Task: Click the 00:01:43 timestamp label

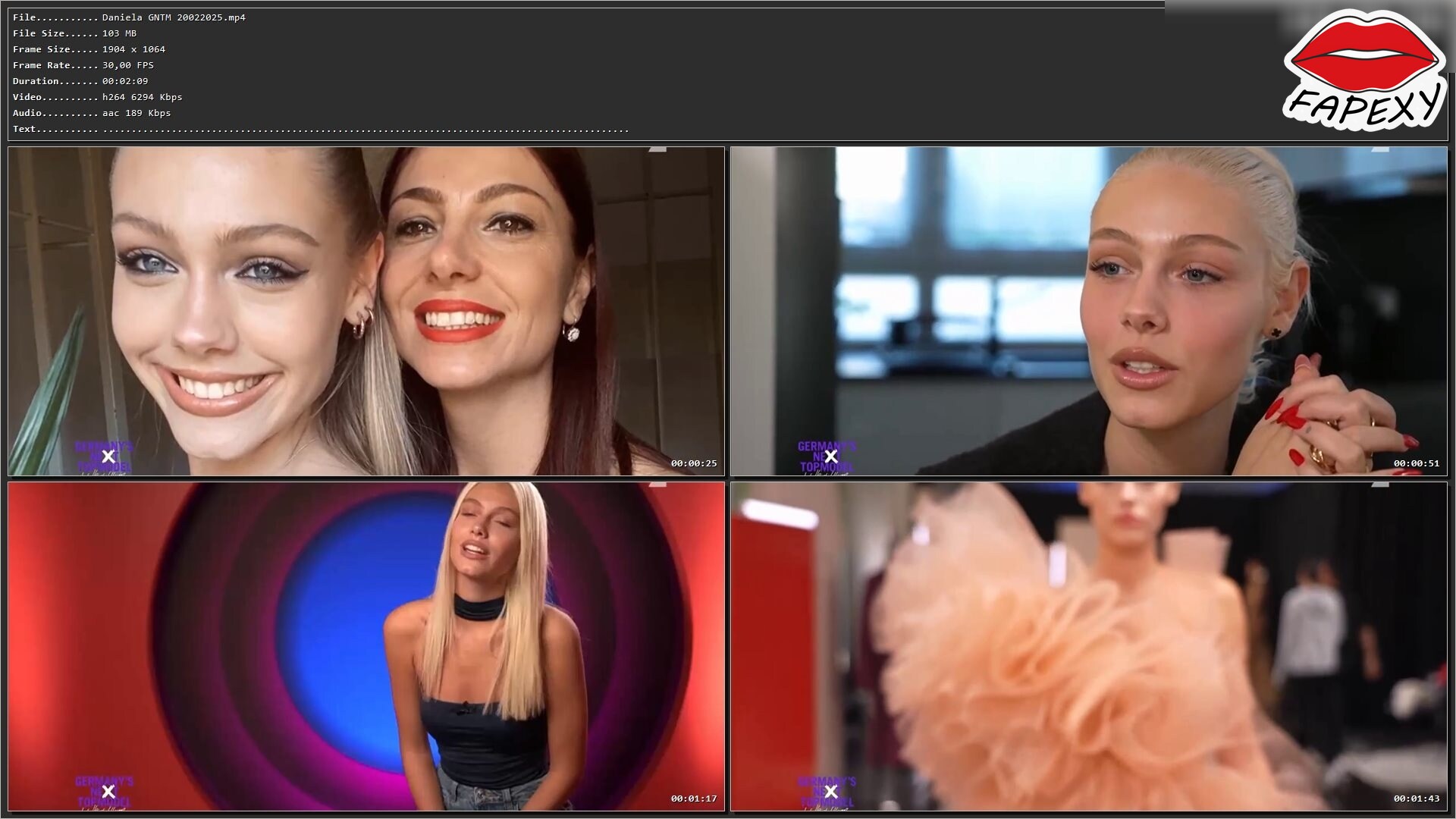Action: tap(1416, 799)
